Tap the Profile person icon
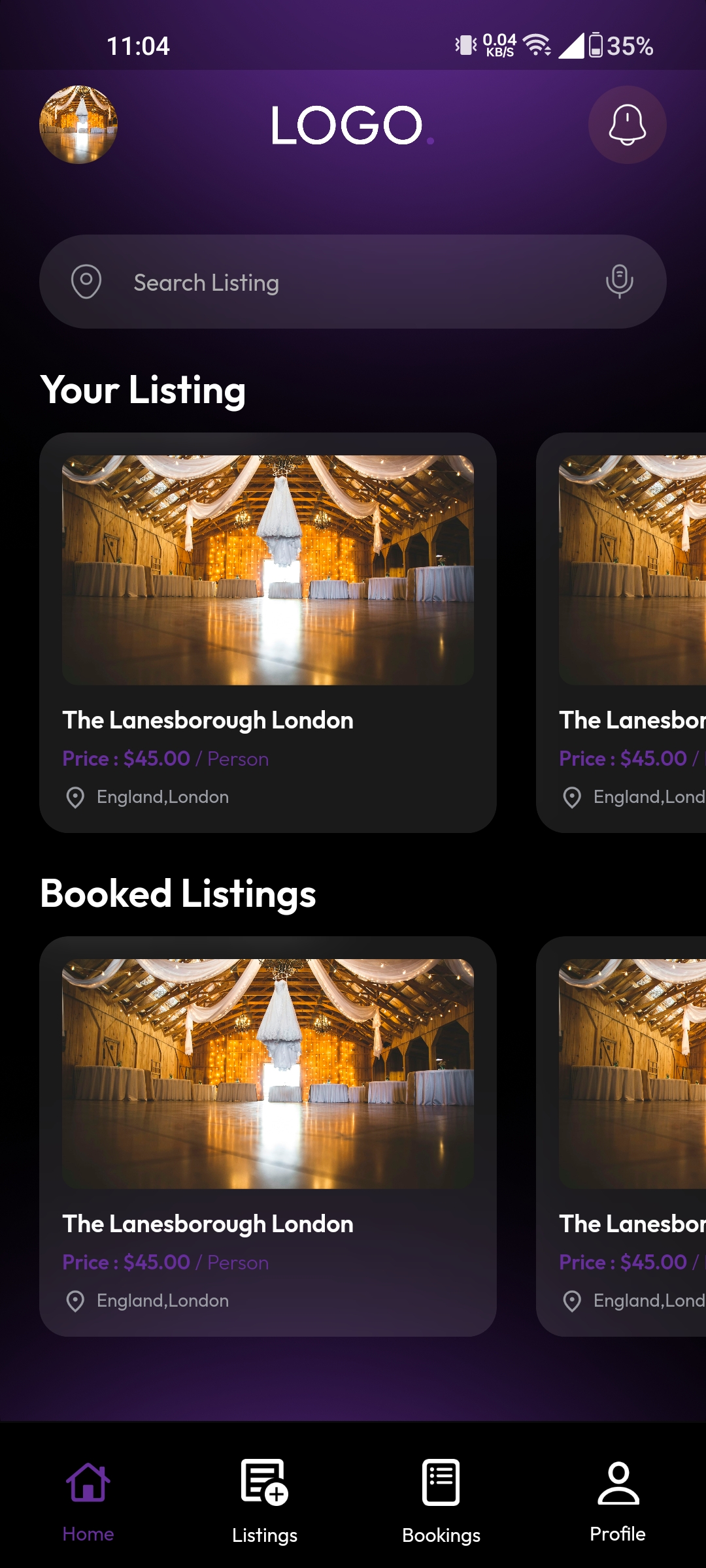 tap(618, 1483)
